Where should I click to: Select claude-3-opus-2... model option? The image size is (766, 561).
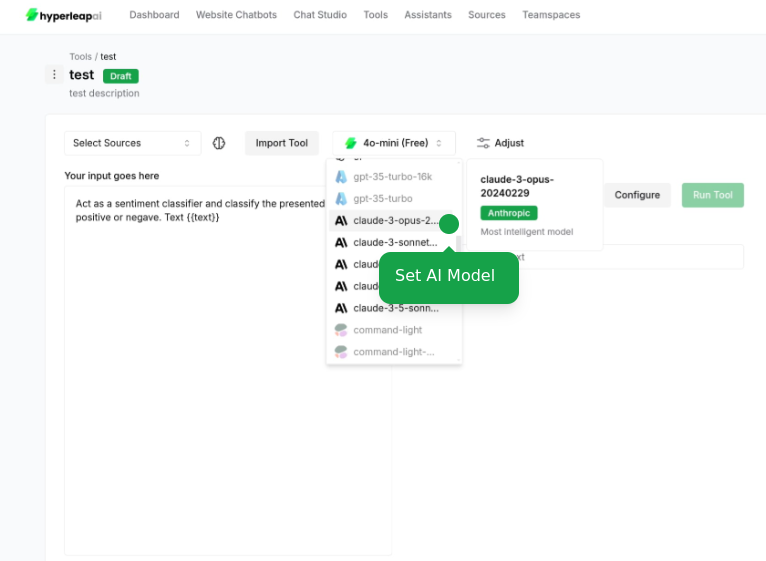[392, 220]
